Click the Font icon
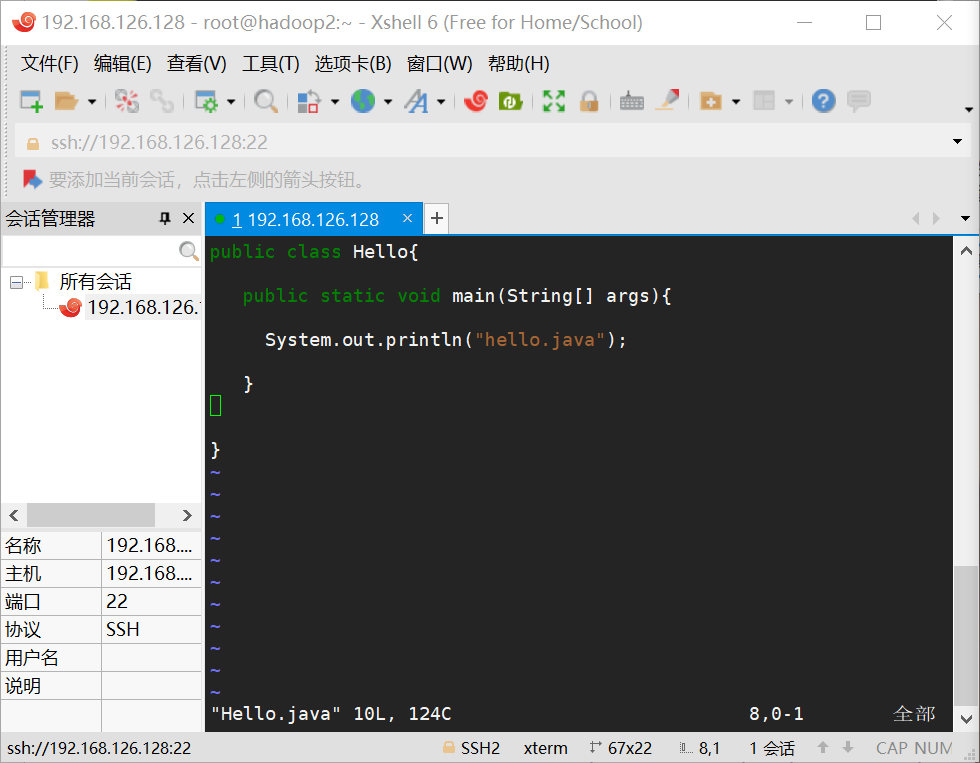The height and width of the screenshot is (763, 980). pyautogui.click(x=416, y=101)
